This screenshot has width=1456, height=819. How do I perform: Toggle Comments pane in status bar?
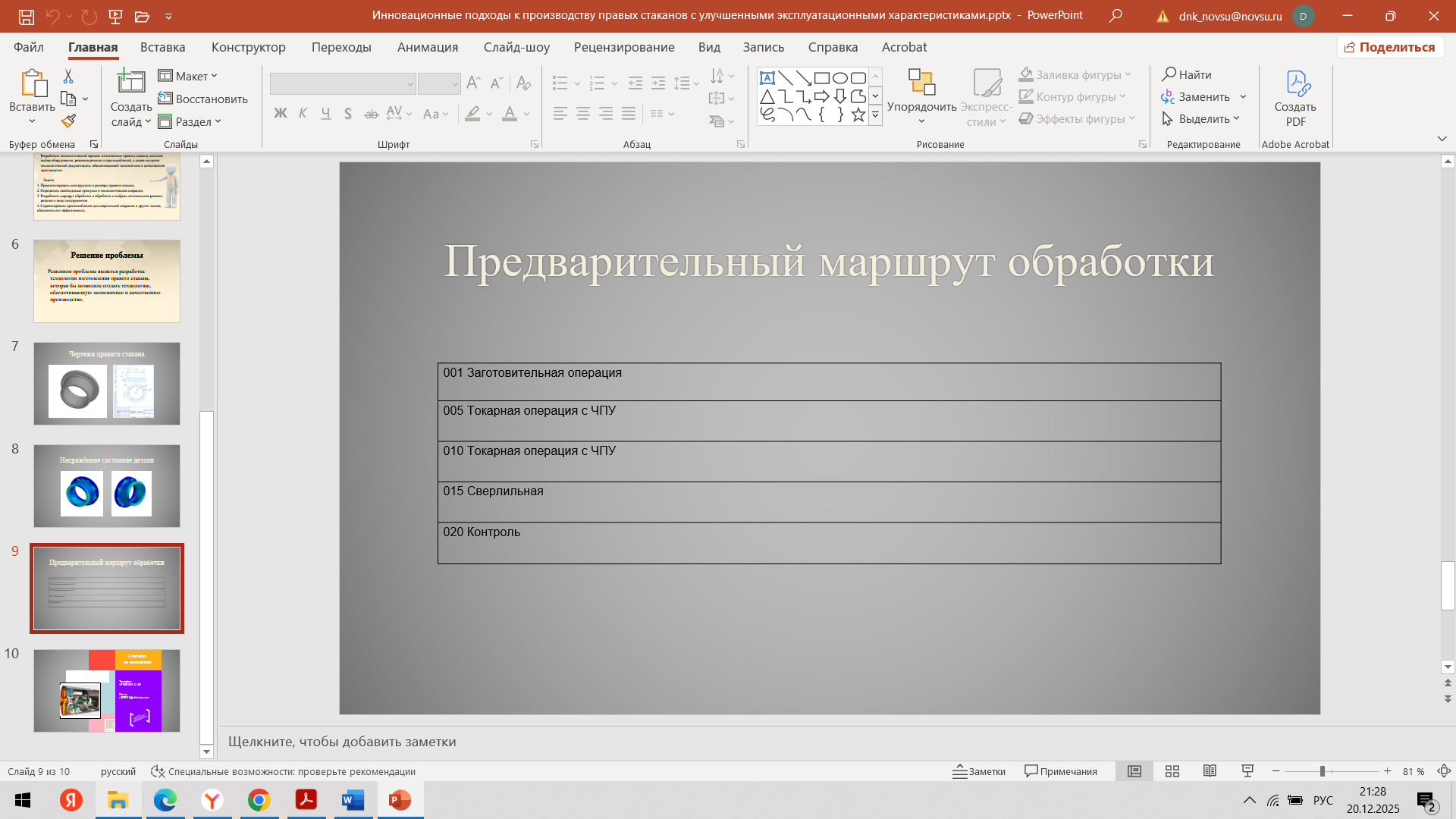[1061, 771]
